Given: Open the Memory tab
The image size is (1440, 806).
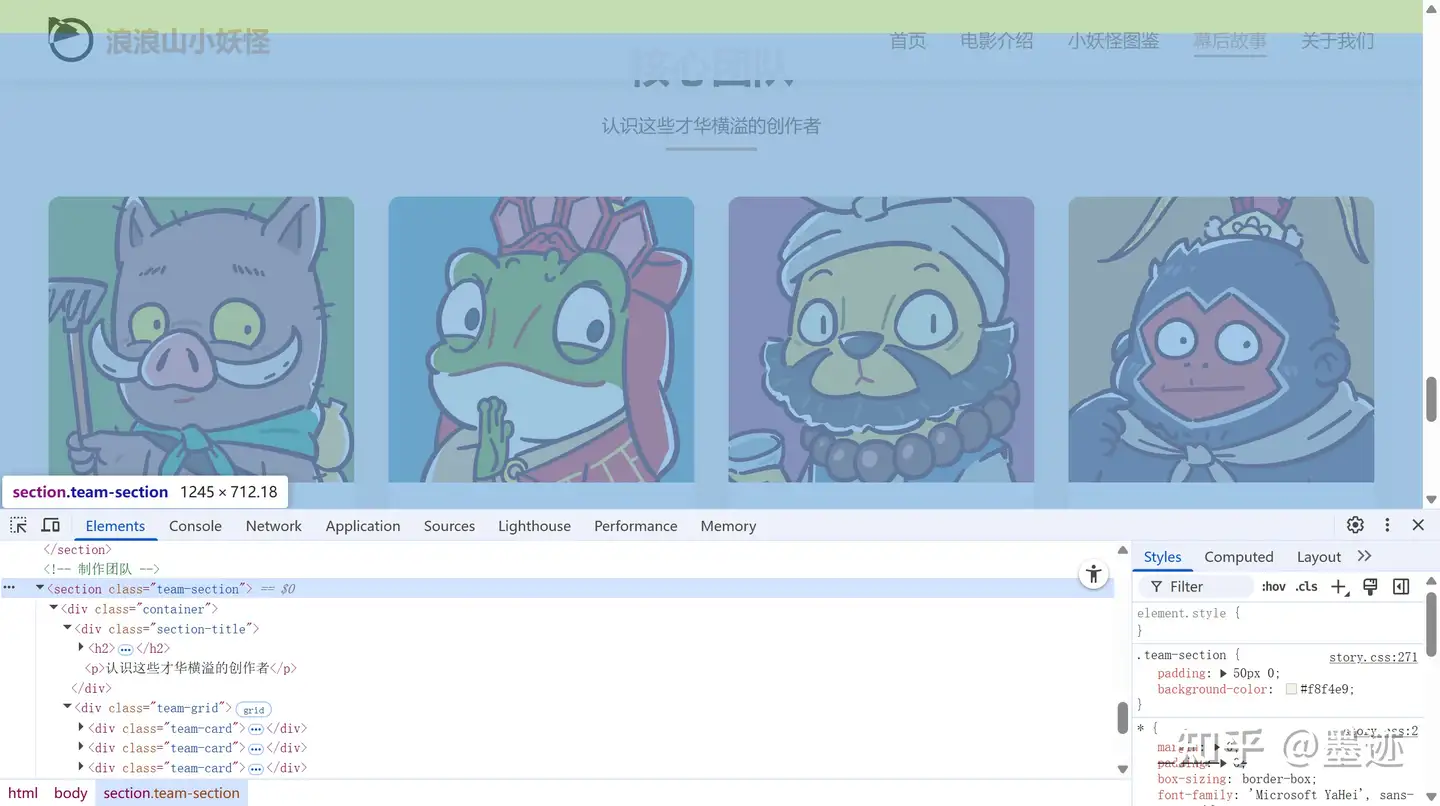Looking at the screenshot, I should pyautogui.click(x=728, y=526).
